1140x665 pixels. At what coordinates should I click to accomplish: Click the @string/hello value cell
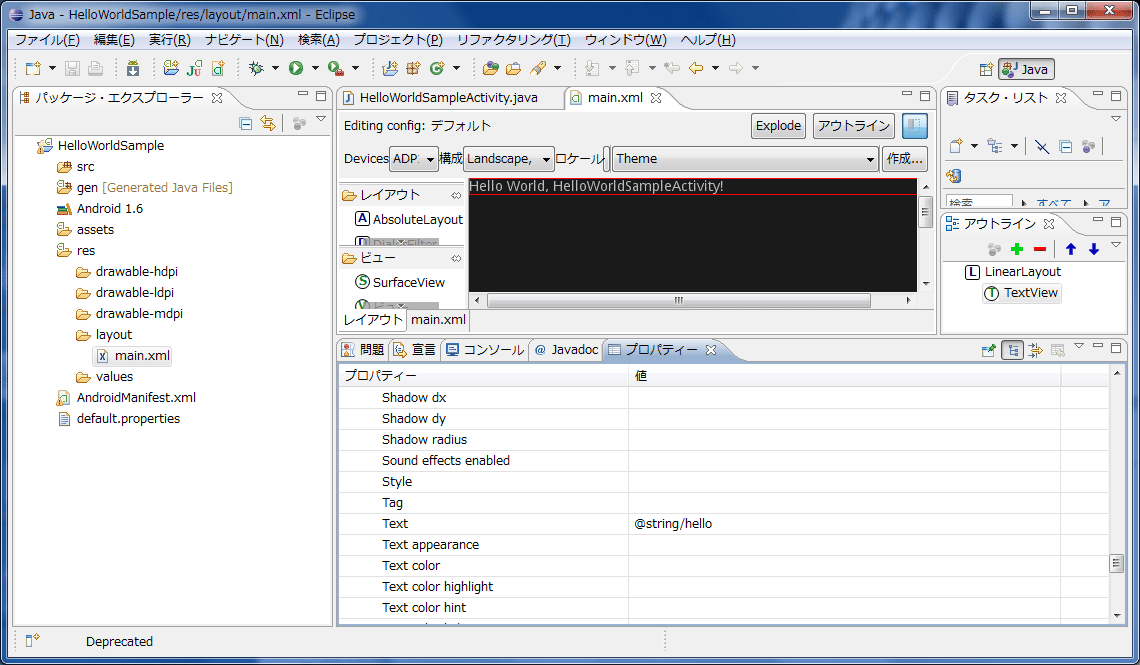[845, 524]
